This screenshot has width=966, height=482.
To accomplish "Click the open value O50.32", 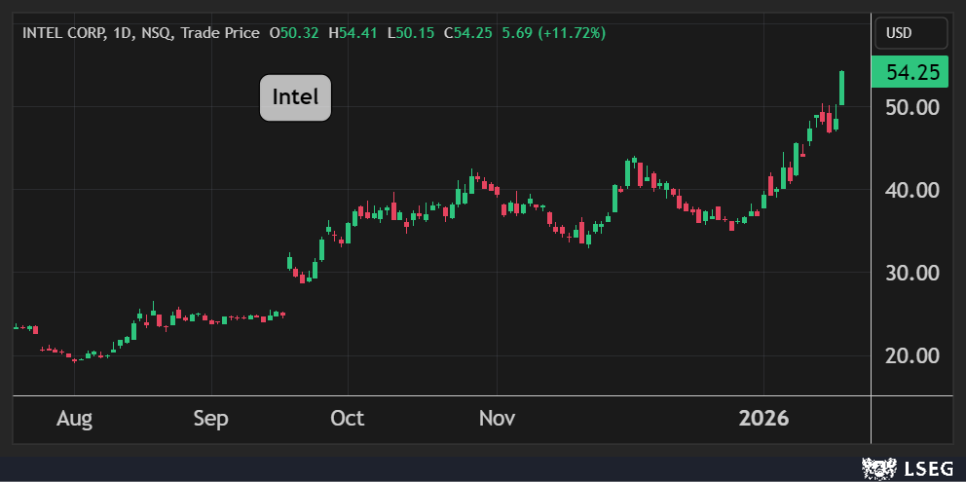I will click(x=294, y=33).
